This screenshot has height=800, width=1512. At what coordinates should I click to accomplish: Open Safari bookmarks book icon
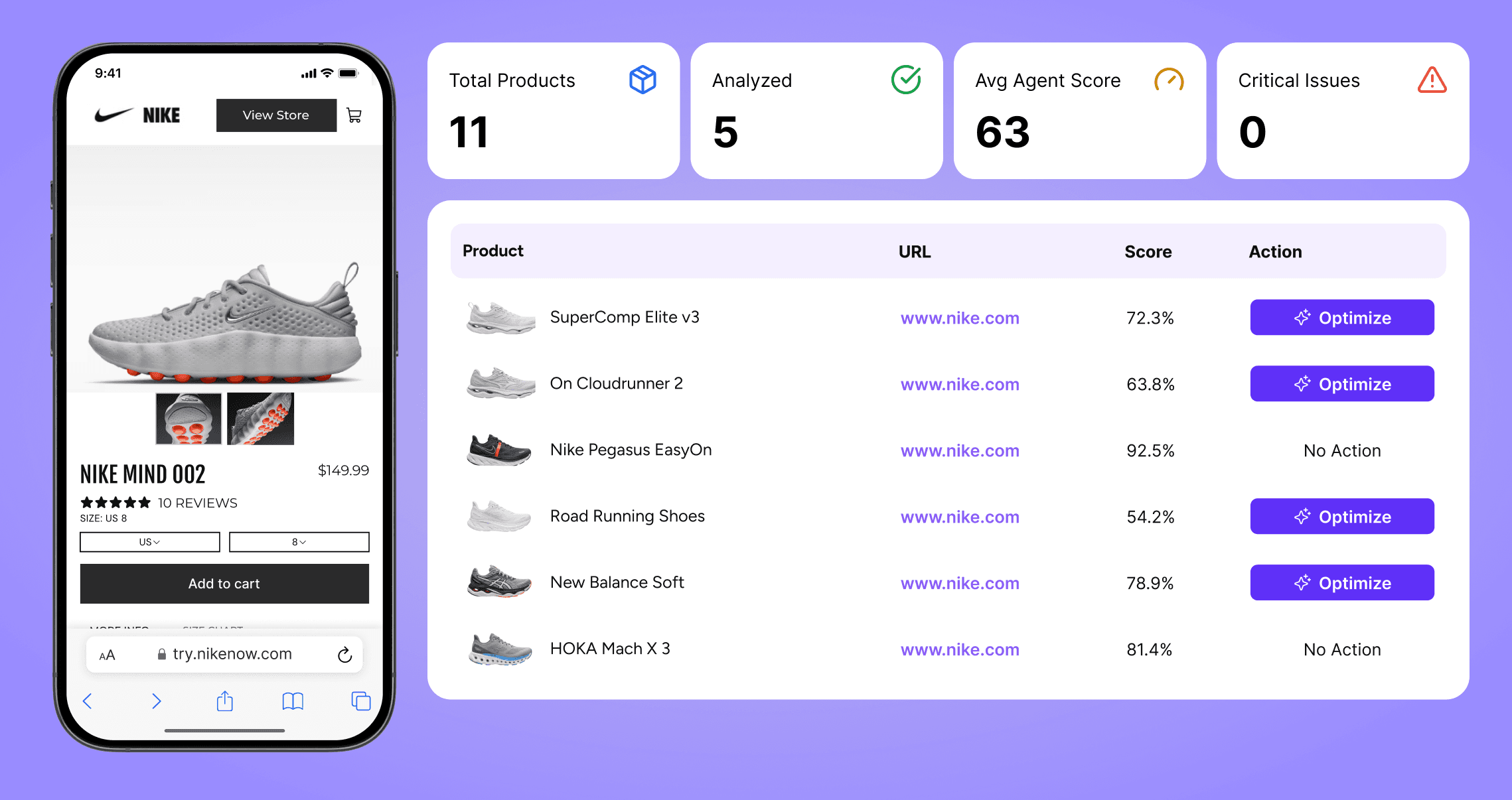point(293,701)
